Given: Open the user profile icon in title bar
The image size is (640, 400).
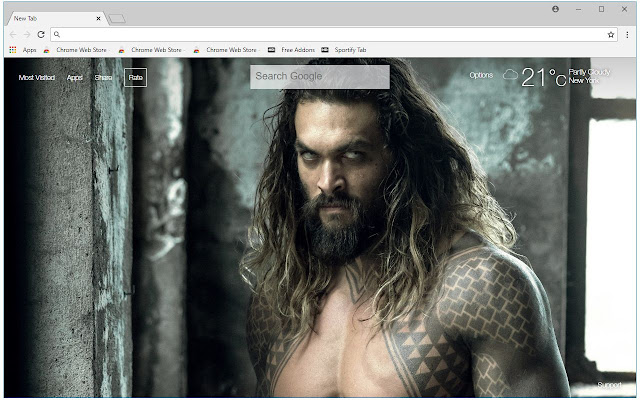Looking at the screenshot, I should [556, 9].
